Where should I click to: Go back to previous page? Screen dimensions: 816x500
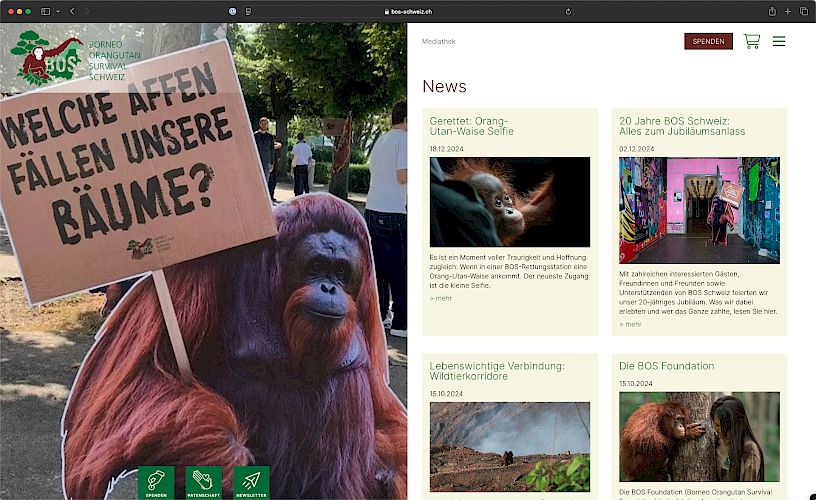tap(72, 11)
